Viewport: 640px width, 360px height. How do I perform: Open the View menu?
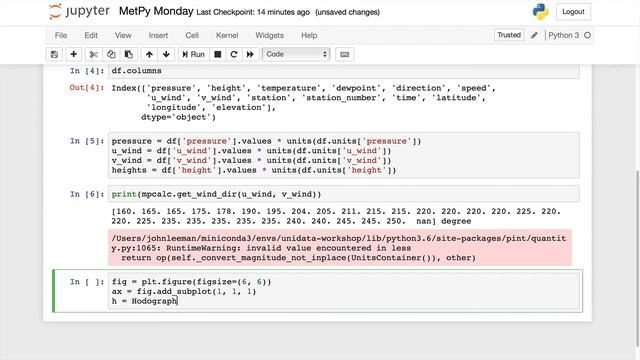pyautogui.click(x=123, y=35)
